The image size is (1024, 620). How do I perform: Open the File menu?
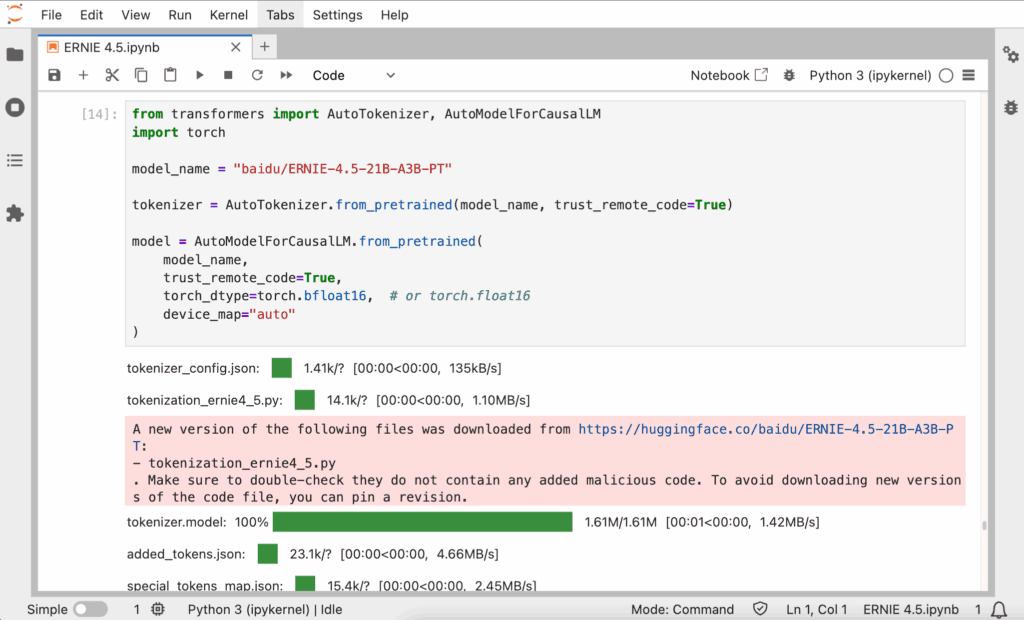tap(51, 14)
